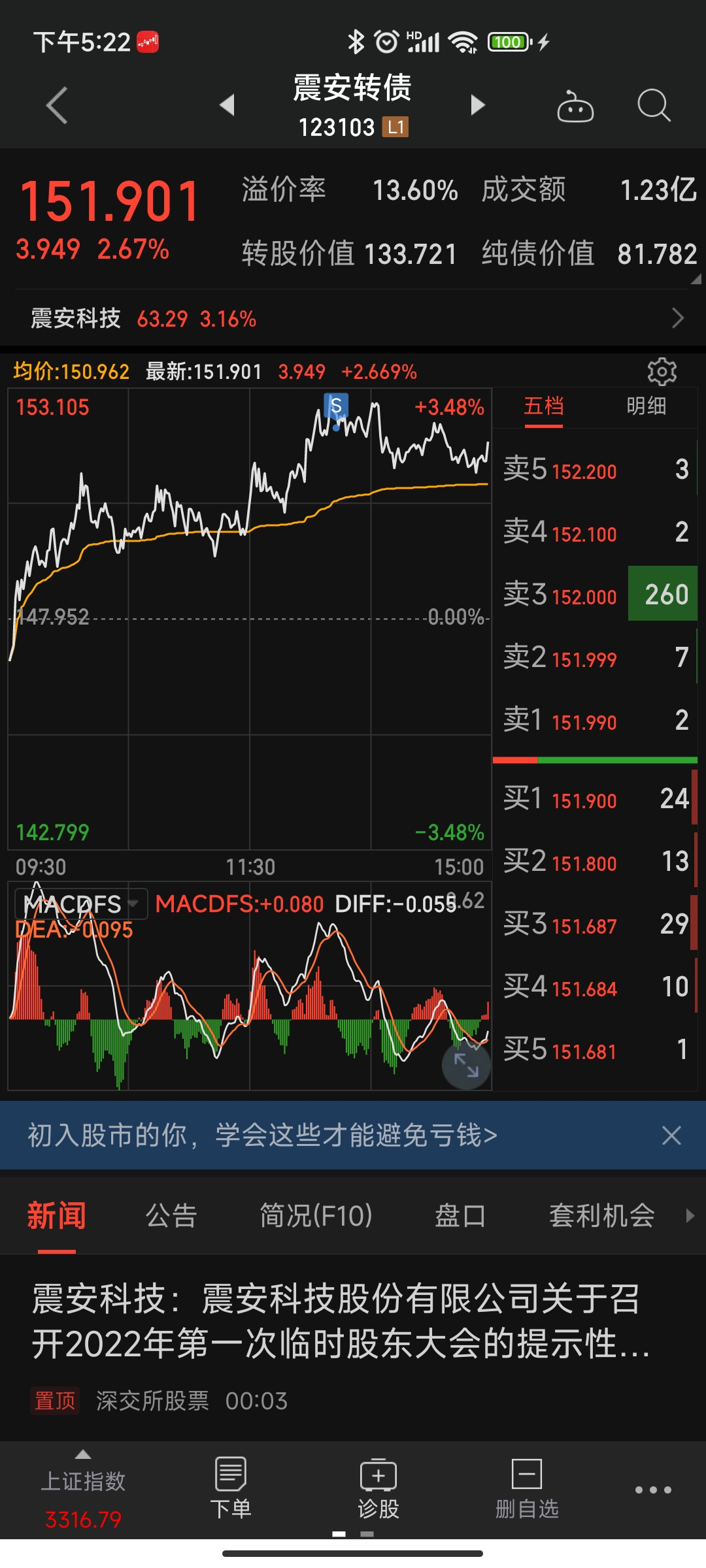Tap the 260 sell volume cell
This screenshot has width=706, height=1568.
click(663, 593)
